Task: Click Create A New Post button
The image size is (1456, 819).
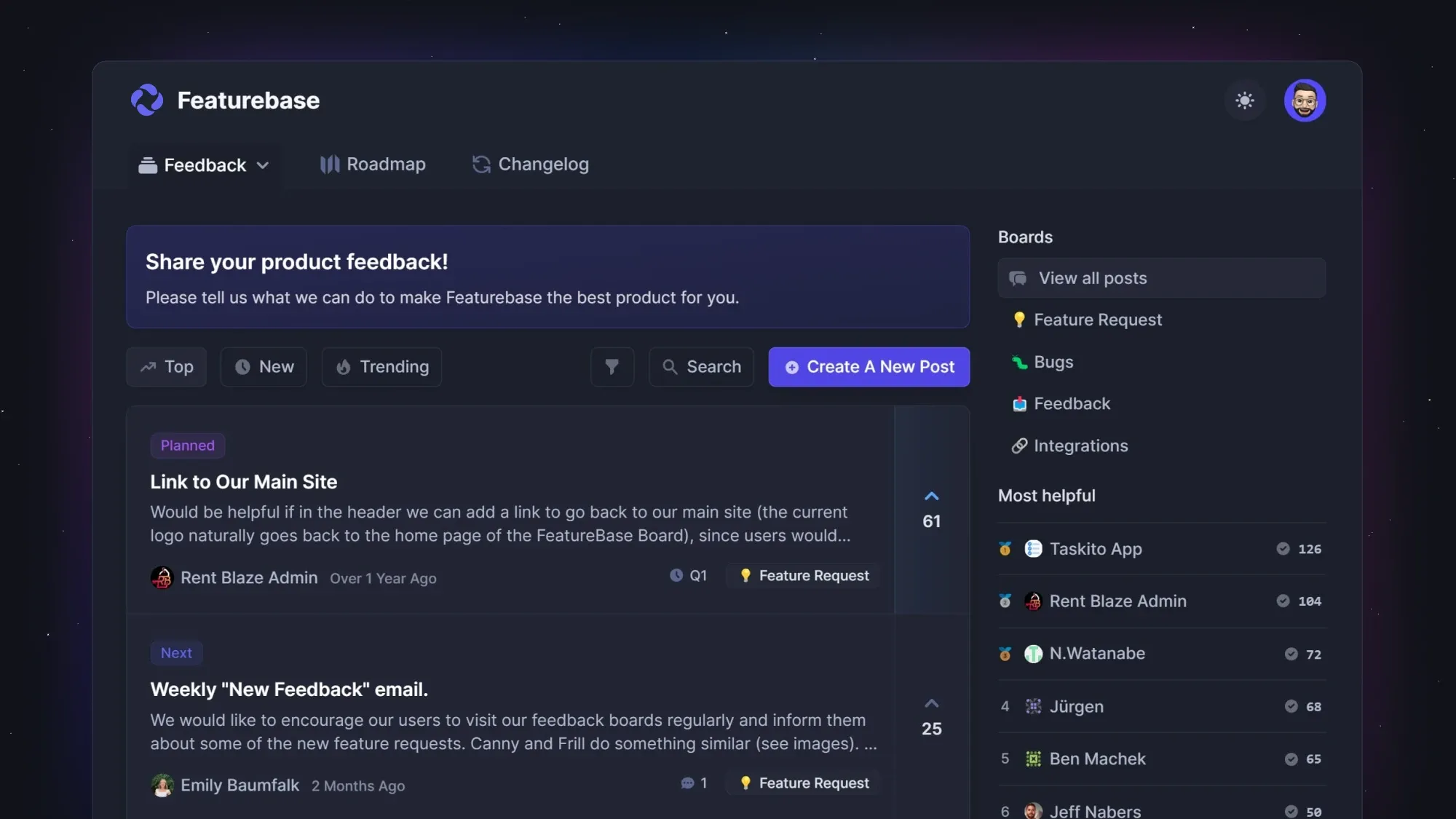Action: click(869, 367)
